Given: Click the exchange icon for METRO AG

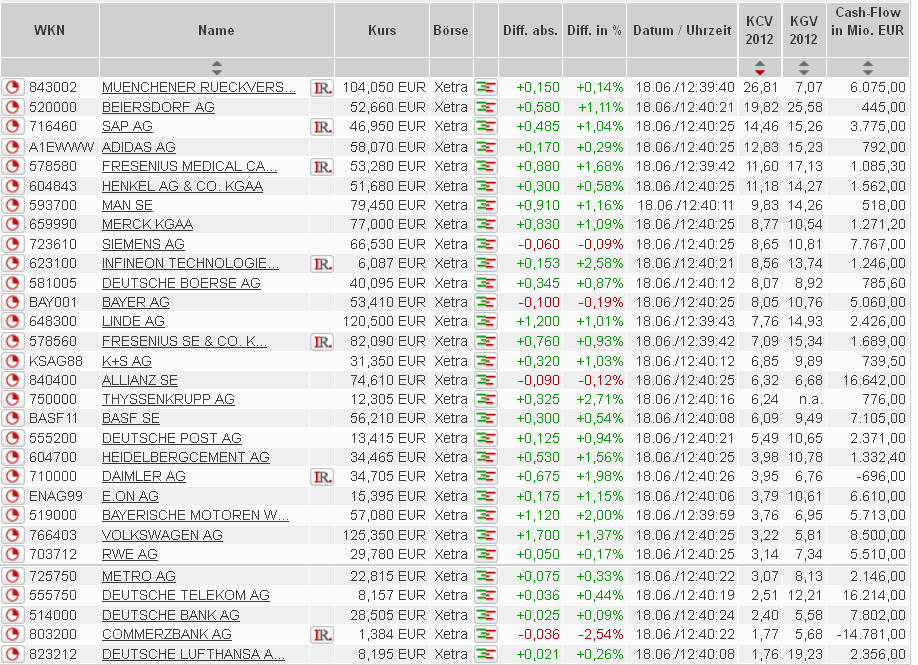Looking at the screenshot, I should (486, 576).
